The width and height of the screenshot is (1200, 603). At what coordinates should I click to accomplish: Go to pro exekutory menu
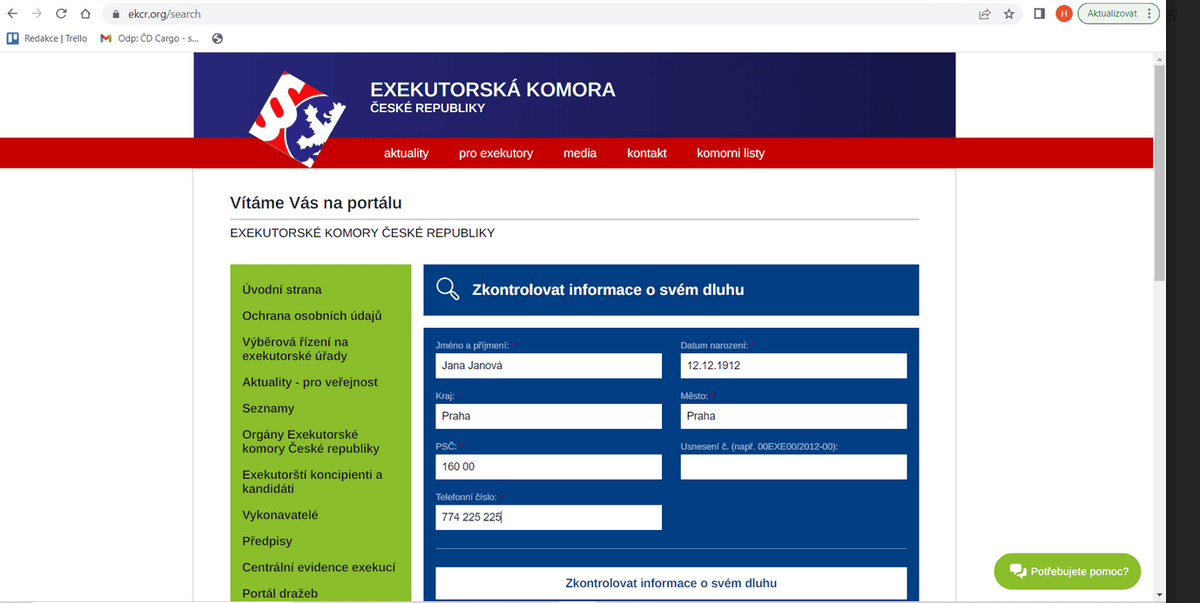tap(496, 153)
